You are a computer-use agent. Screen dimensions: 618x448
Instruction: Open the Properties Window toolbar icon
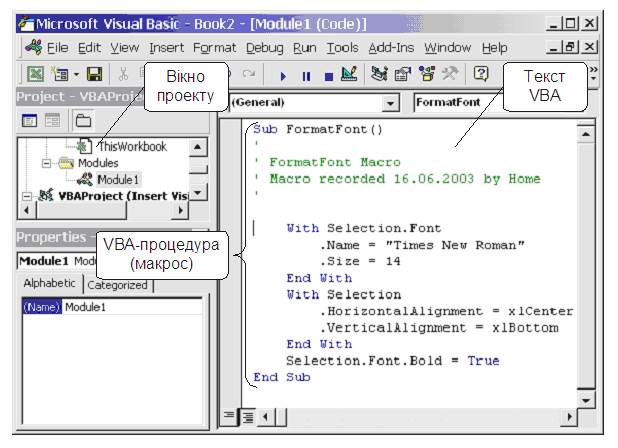(x=402, y=74)
